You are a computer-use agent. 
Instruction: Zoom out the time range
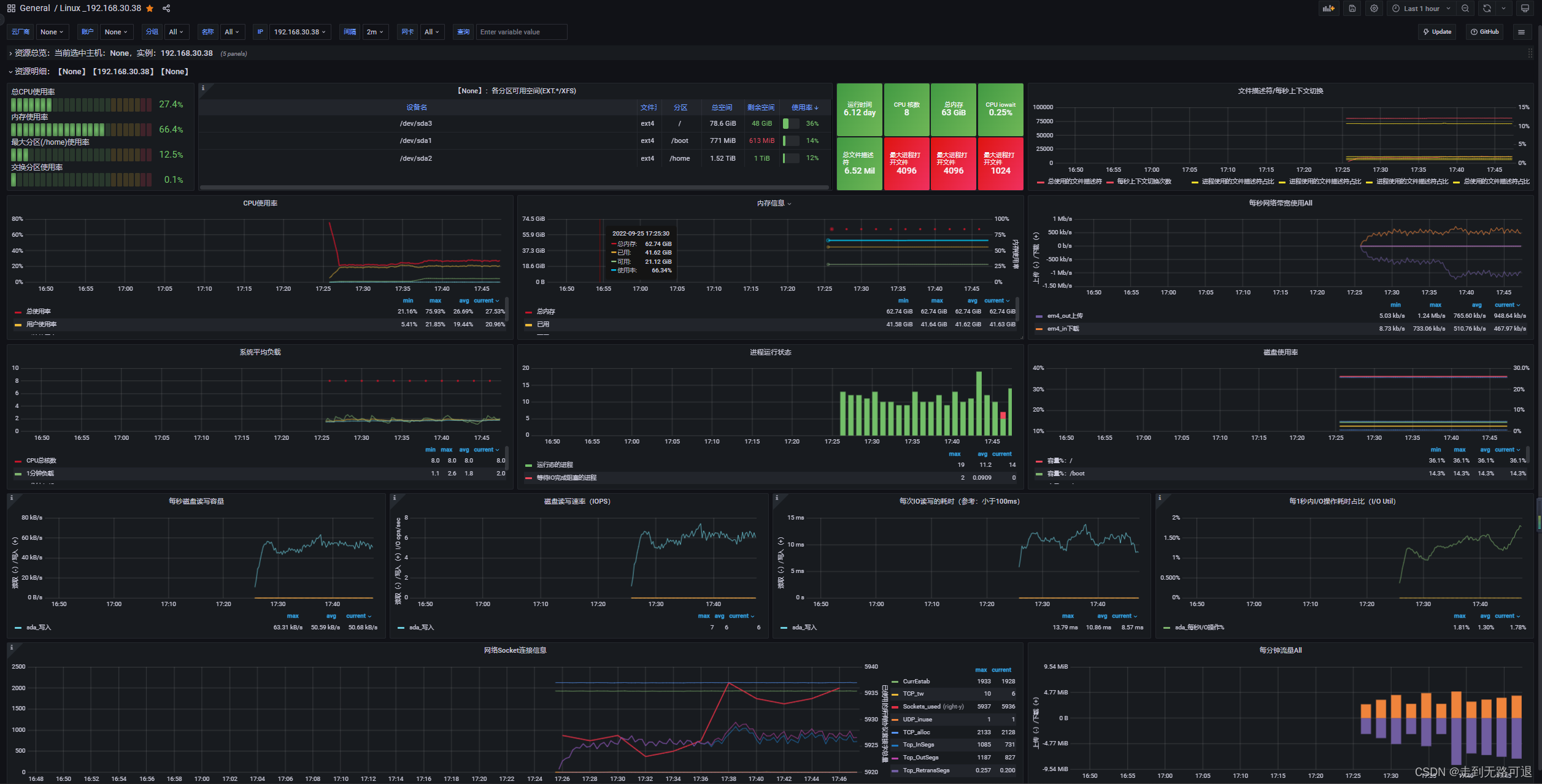point(1465,9)
